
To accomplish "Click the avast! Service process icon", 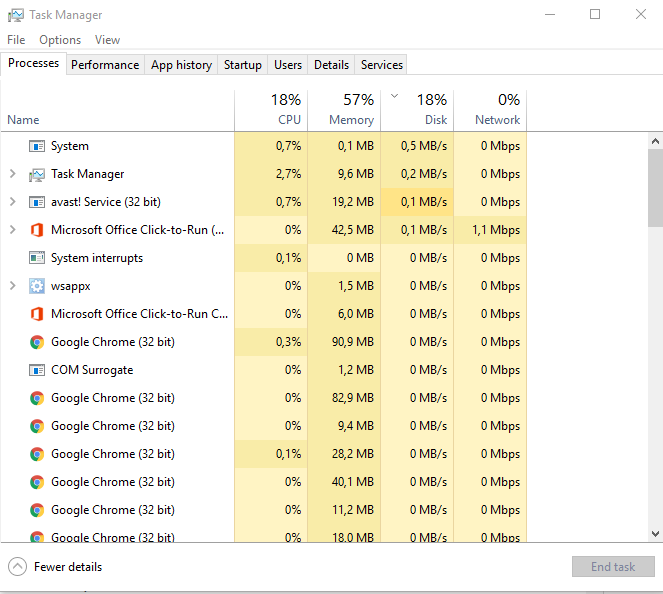I will click(x=37, y=202).
